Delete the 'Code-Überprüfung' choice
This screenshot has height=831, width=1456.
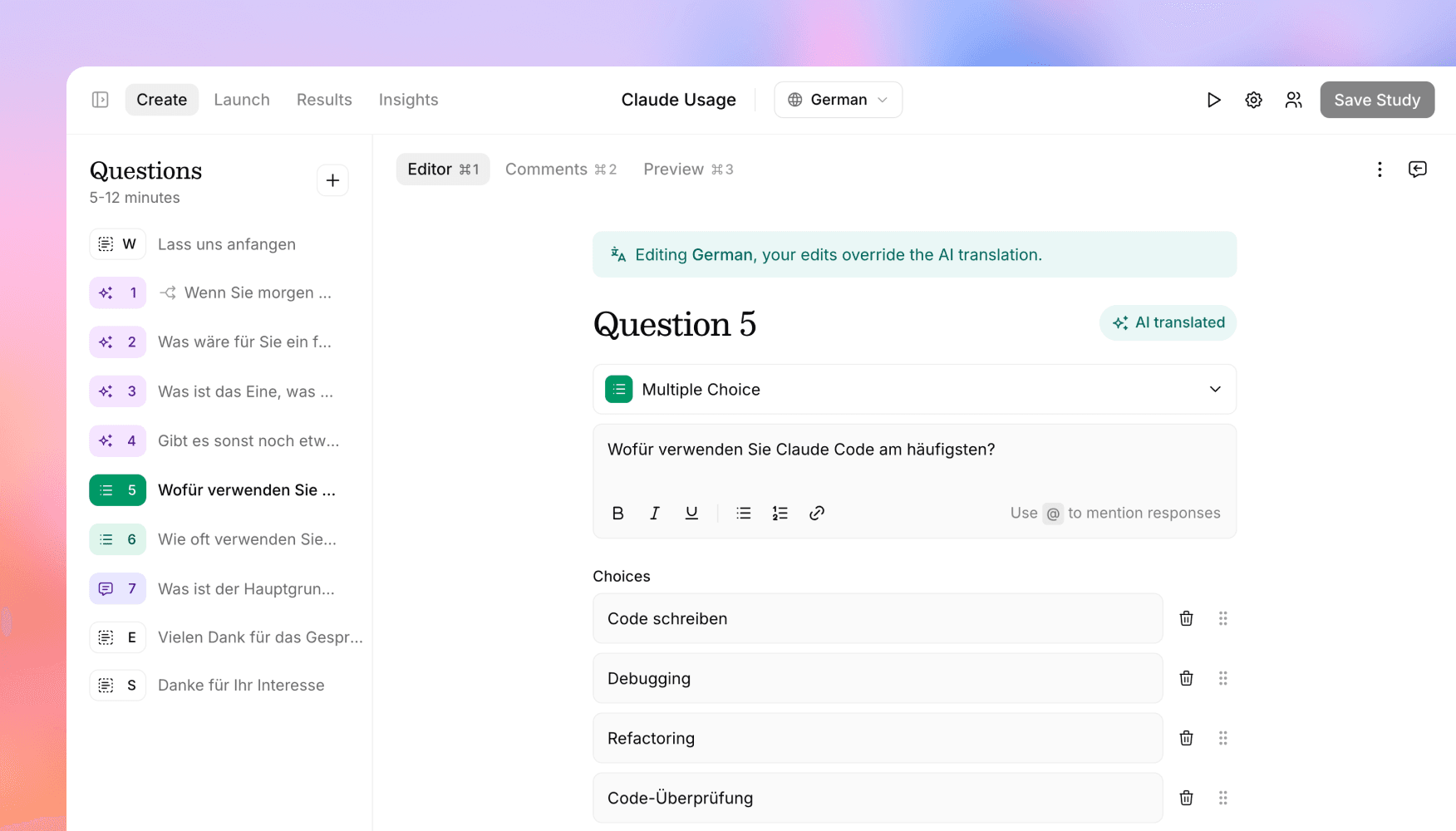click(x=1186, y=798)
